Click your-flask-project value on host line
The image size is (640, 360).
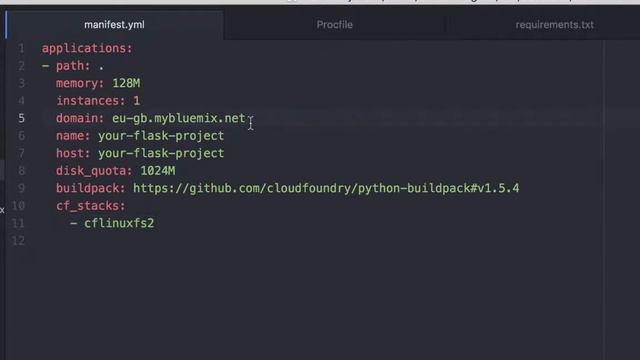point(161,153)
